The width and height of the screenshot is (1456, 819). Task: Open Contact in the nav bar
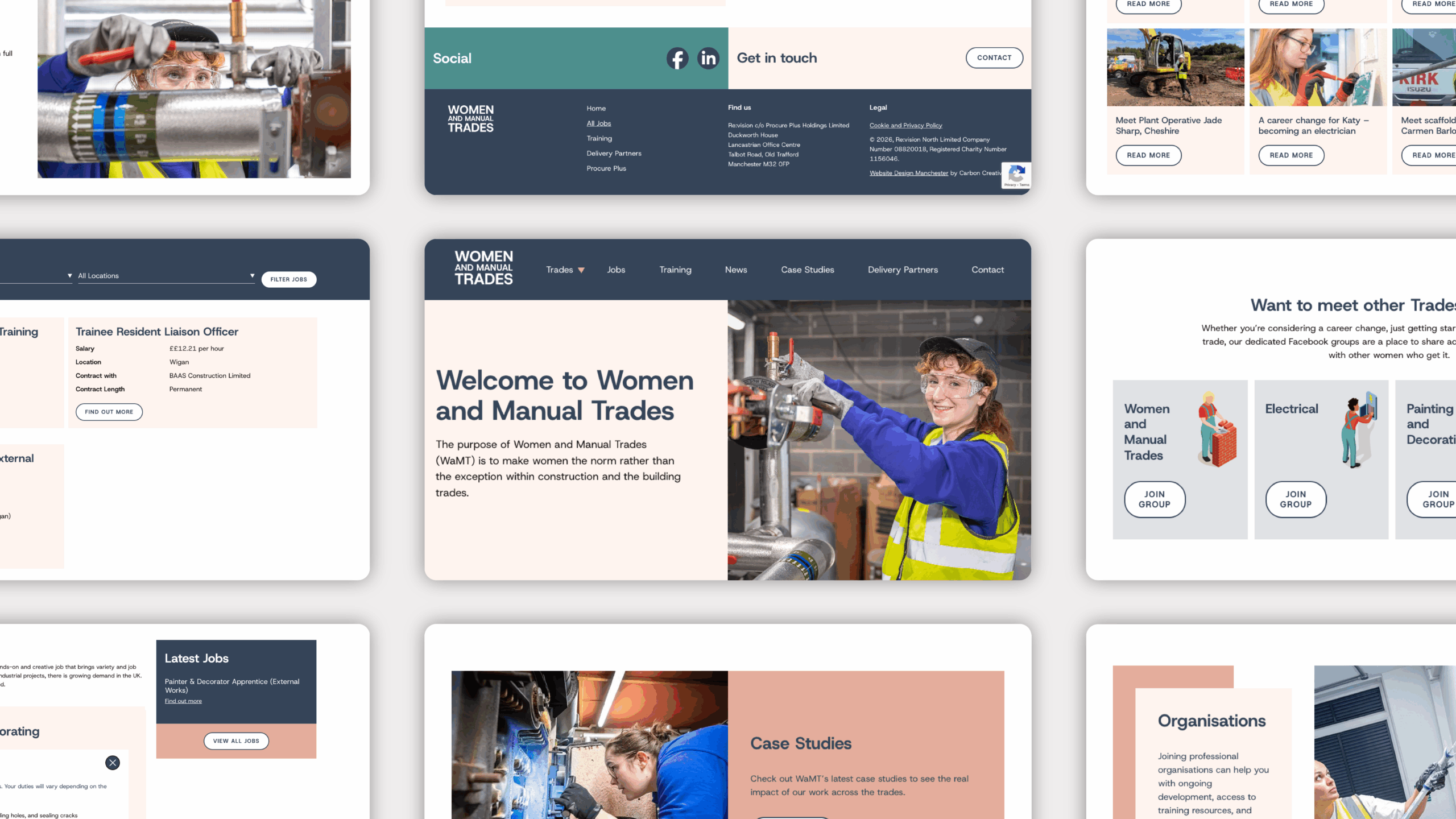(x=987, y=270)
